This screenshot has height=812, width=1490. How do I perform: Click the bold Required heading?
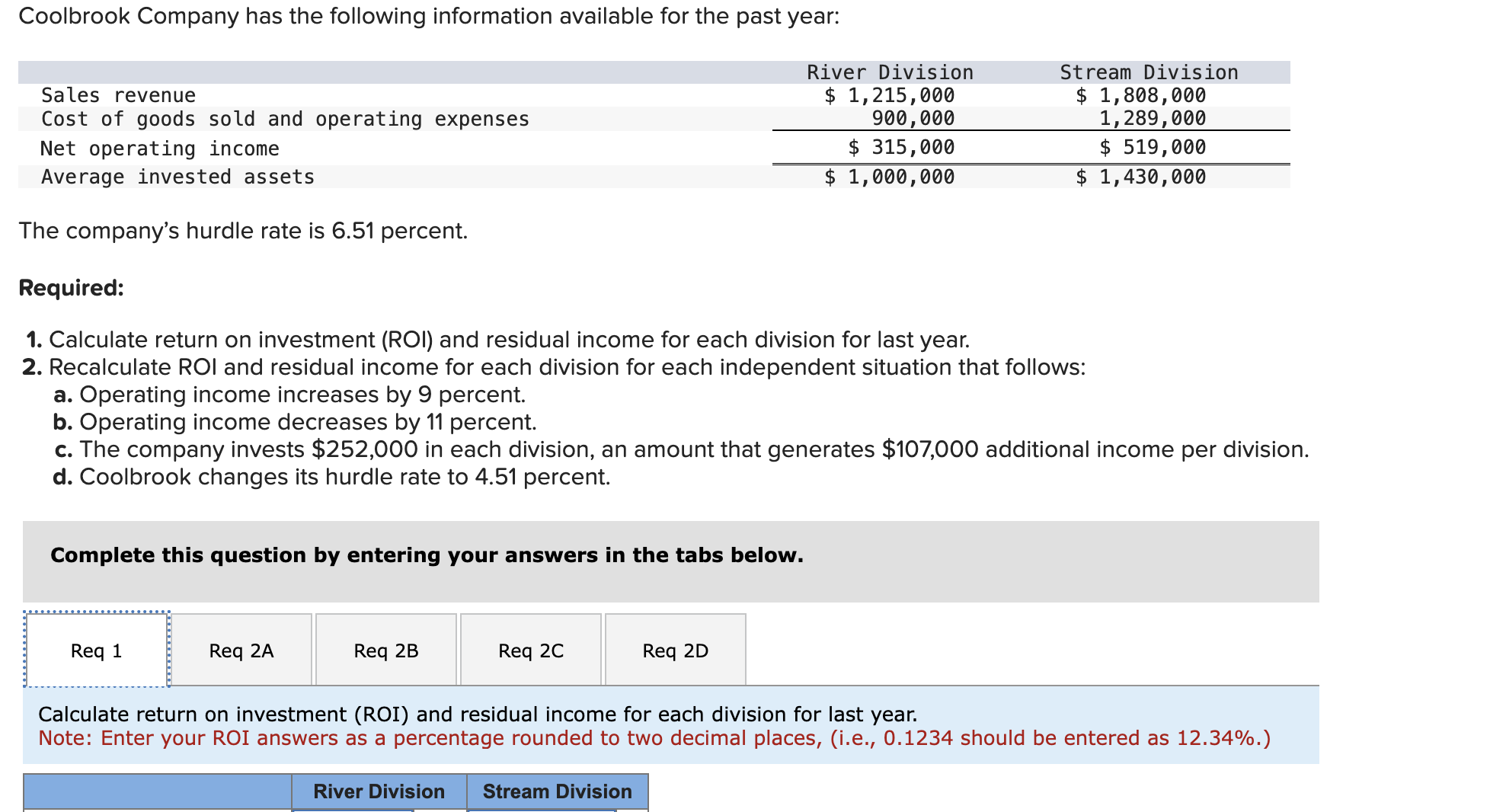click(71, 288)
